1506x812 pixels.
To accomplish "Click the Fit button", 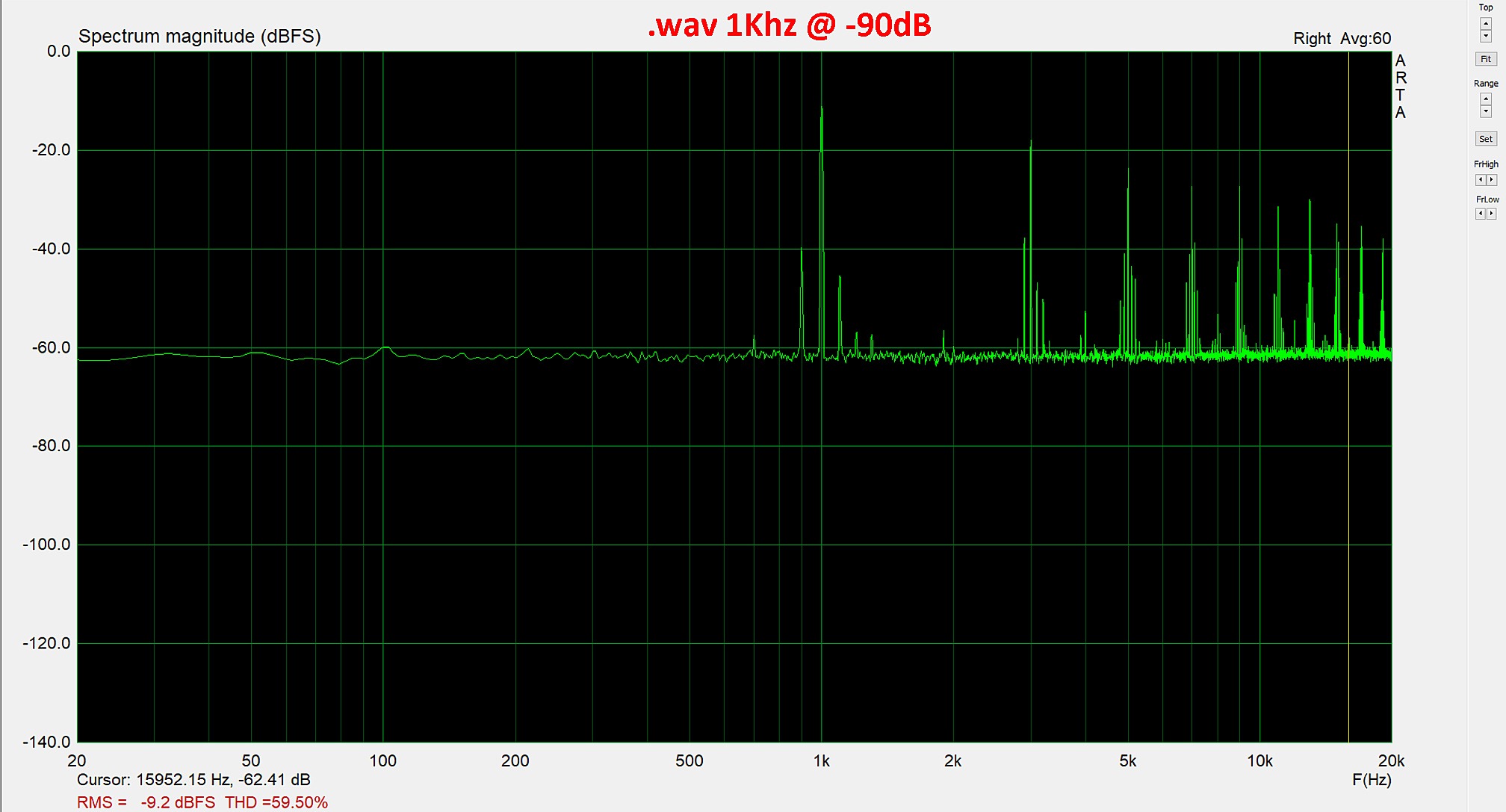I will 1486,59.
